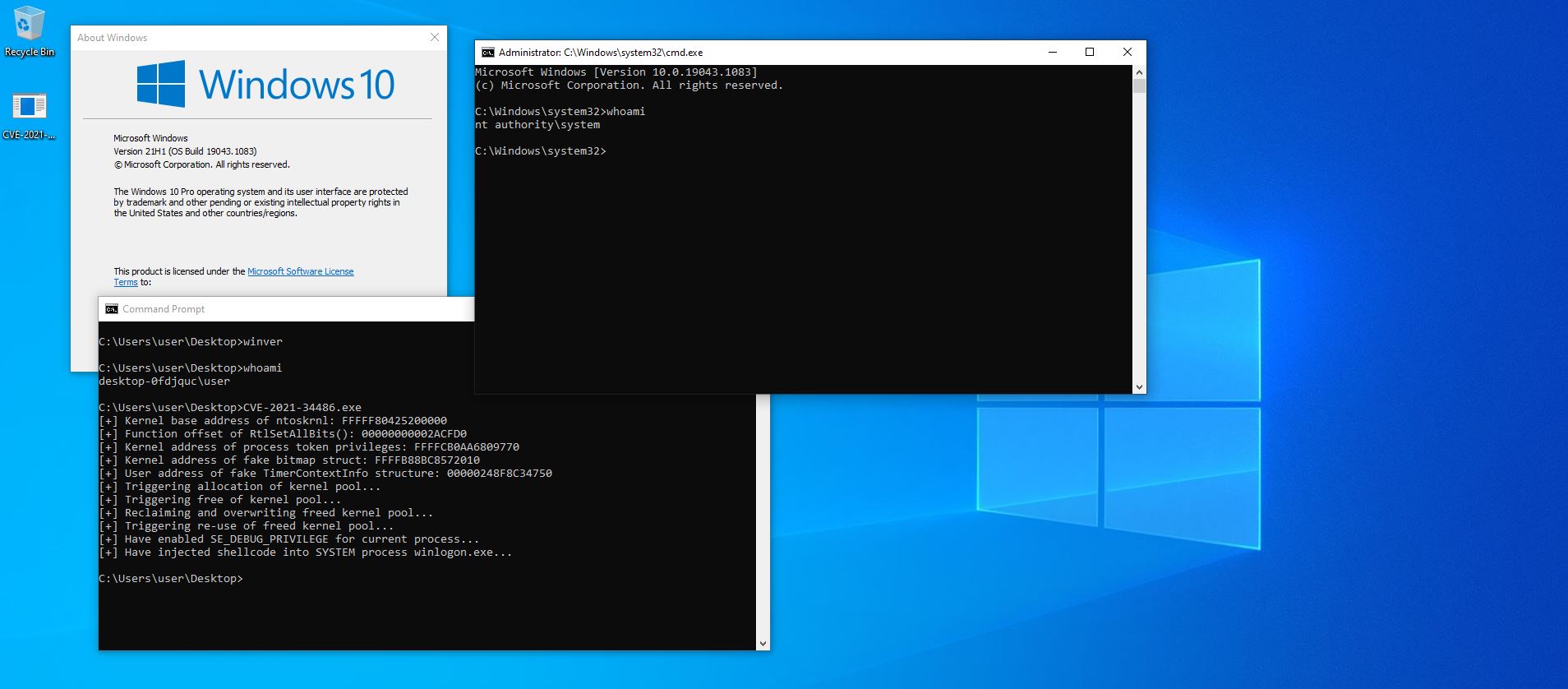Open the Microsoft Software License link
This screenshot has width=1568, height=689.
click(x=301, y=271)
